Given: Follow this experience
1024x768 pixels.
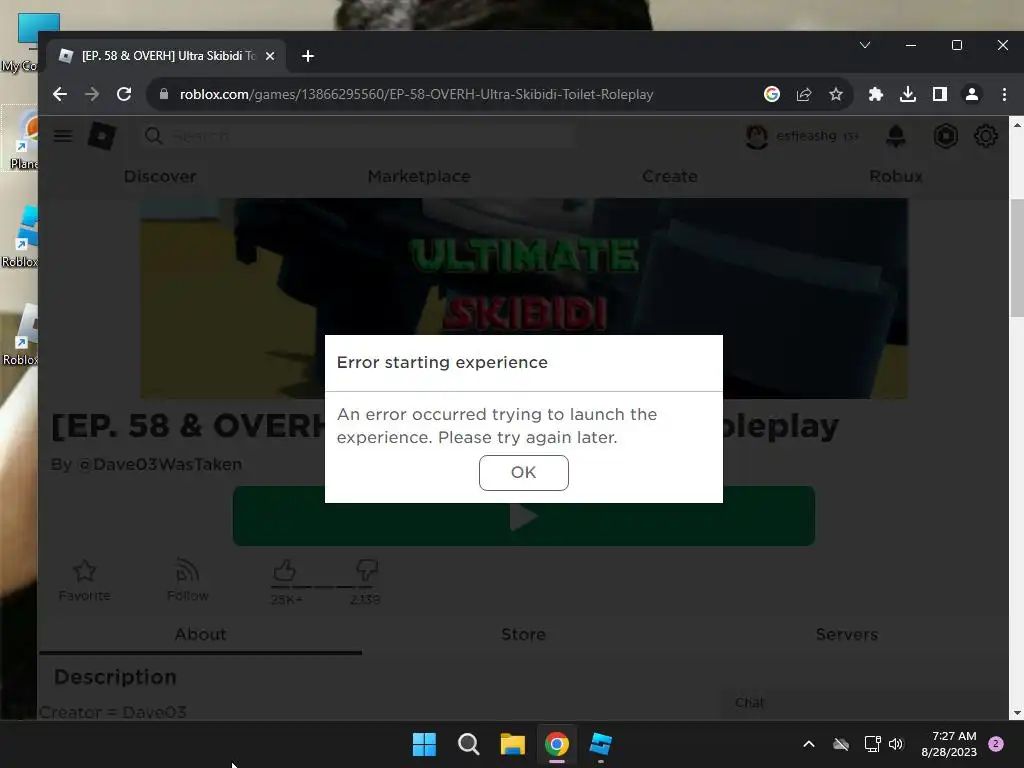Looking at the screenshot, I should pos(187,580).
